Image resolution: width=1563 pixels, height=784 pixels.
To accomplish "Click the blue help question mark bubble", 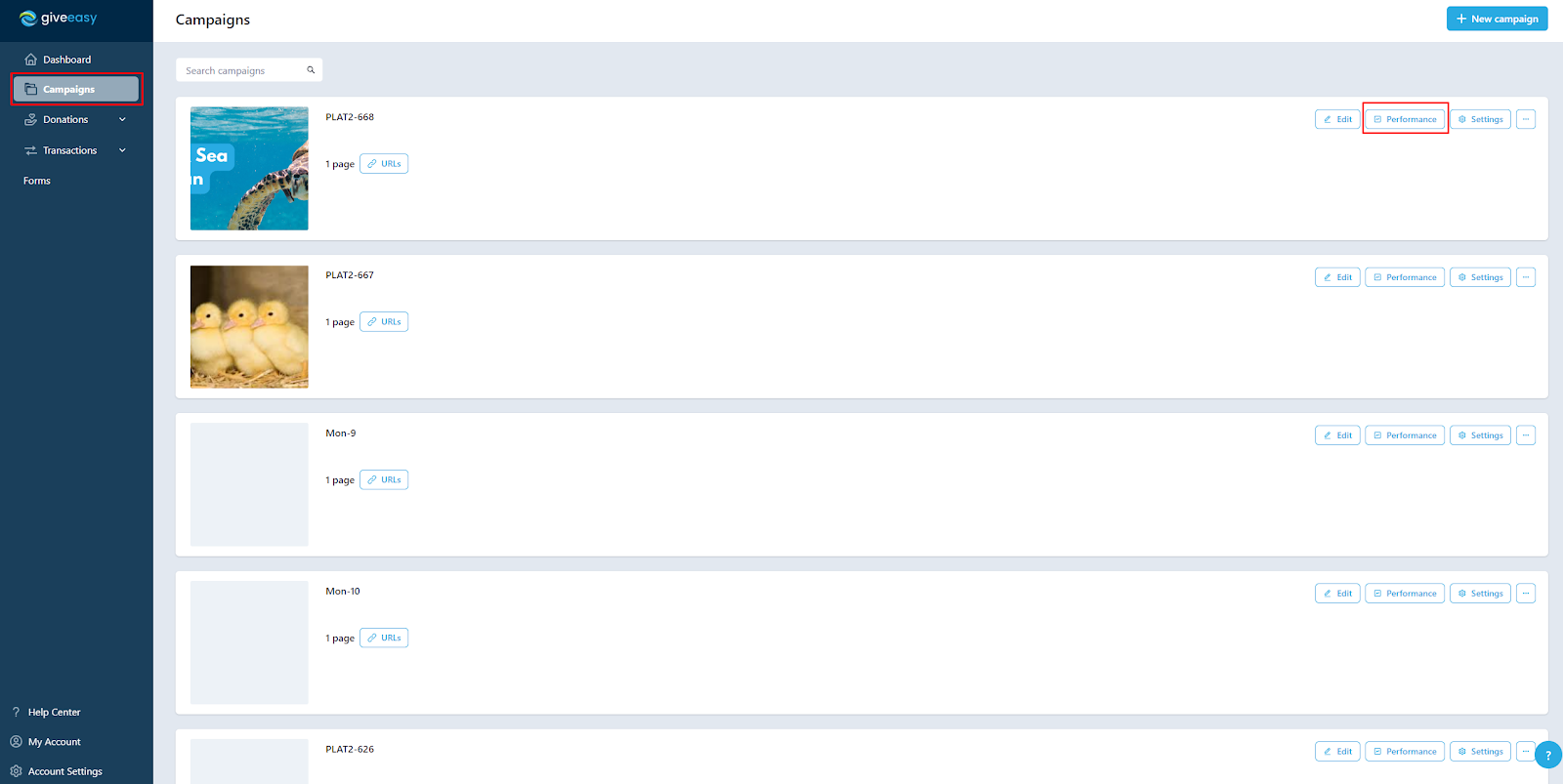I will (x=1548, y=755).
